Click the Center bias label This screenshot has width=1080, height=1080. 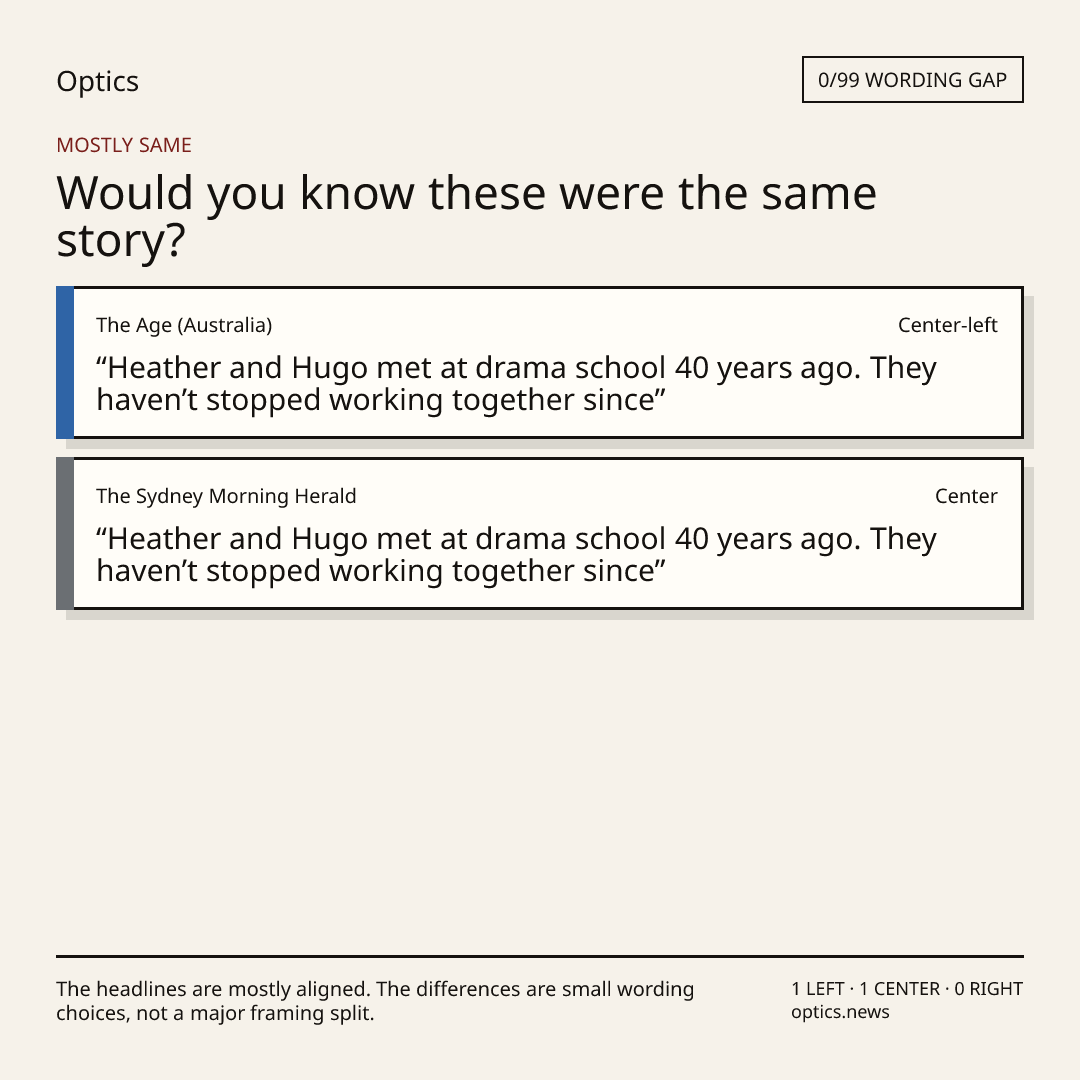click(966, 496)
